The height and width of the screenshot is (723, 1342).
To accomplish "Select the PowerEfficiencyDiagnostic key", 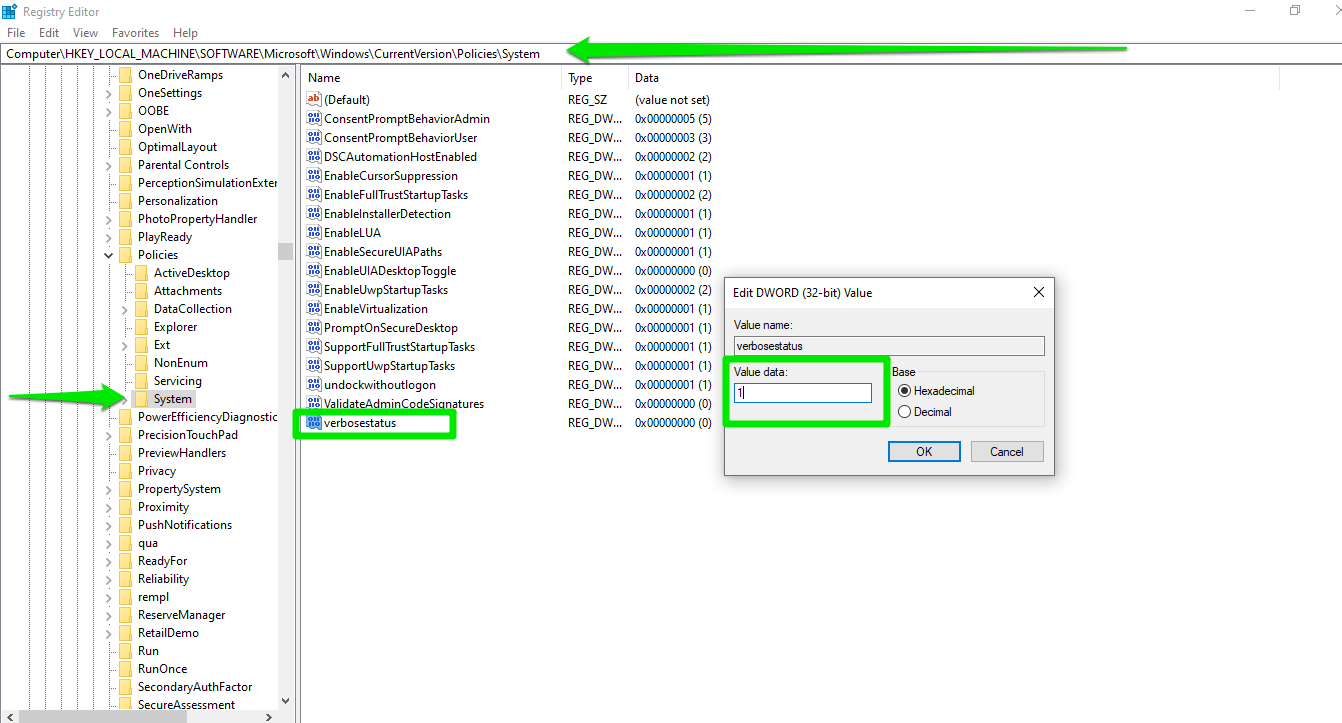I will (x=207, y=417).
